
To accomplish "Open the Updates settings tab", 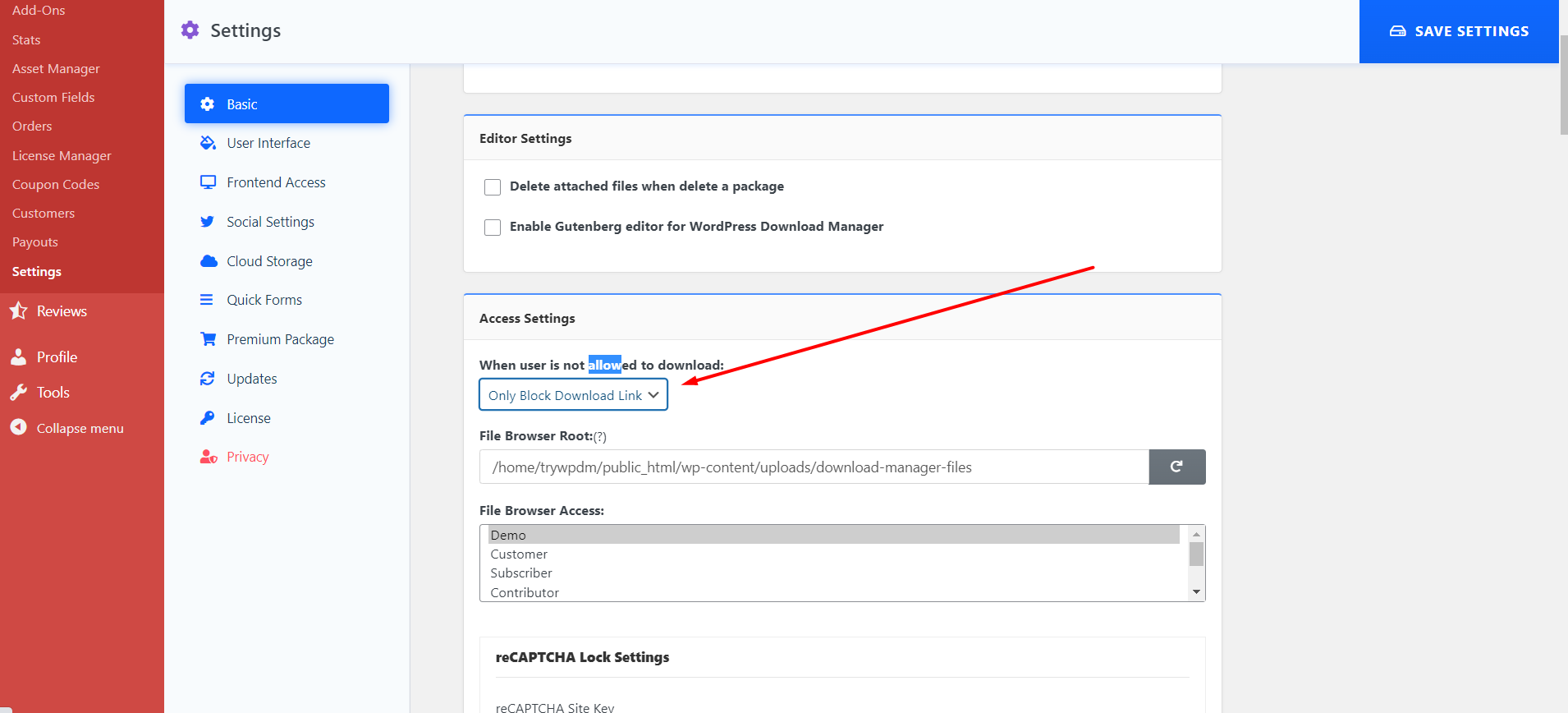I will [287, 379].
